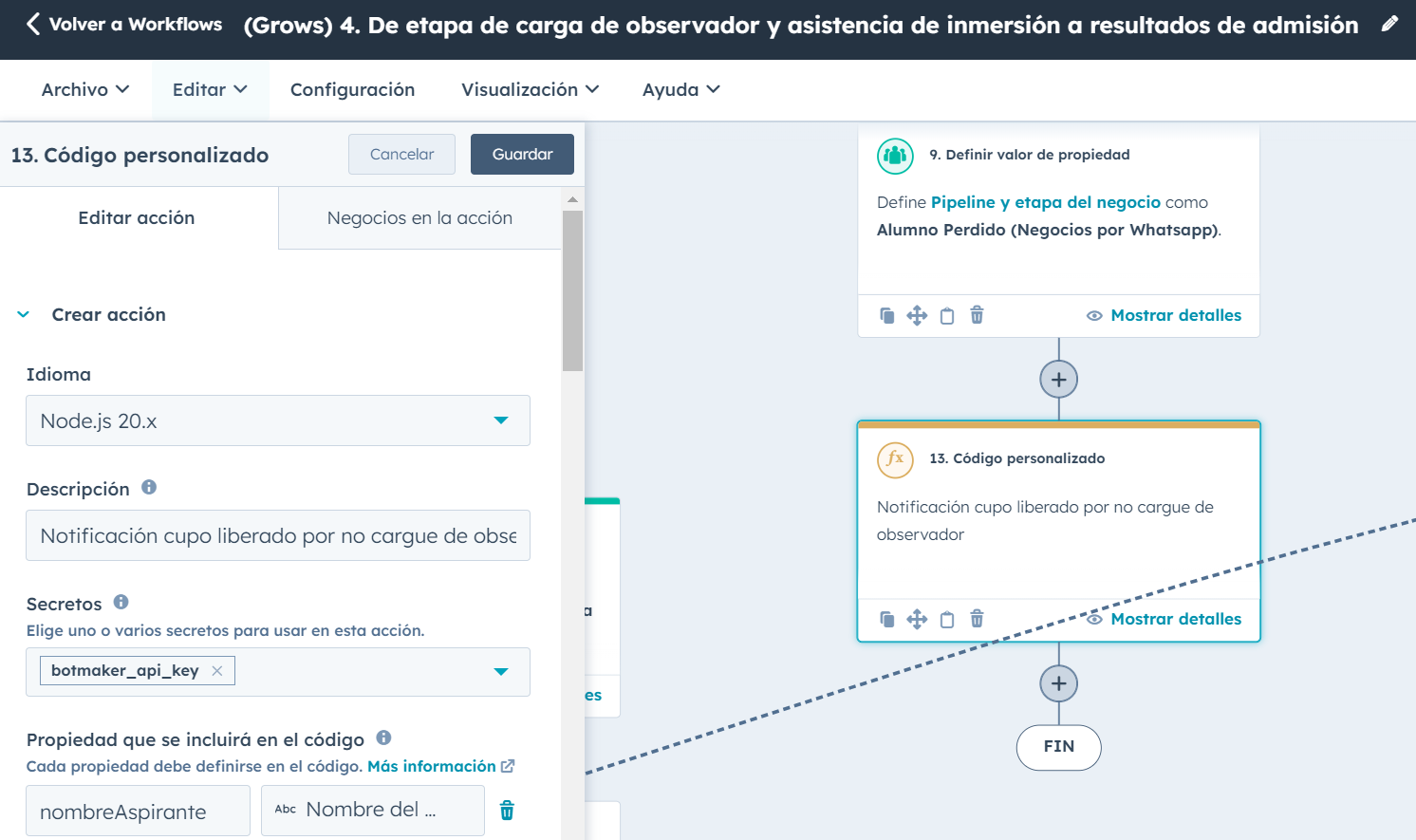Copy action 13 Código personalizado
The height and width of the screenshot is (840, 1416).
tap(886, 619)
